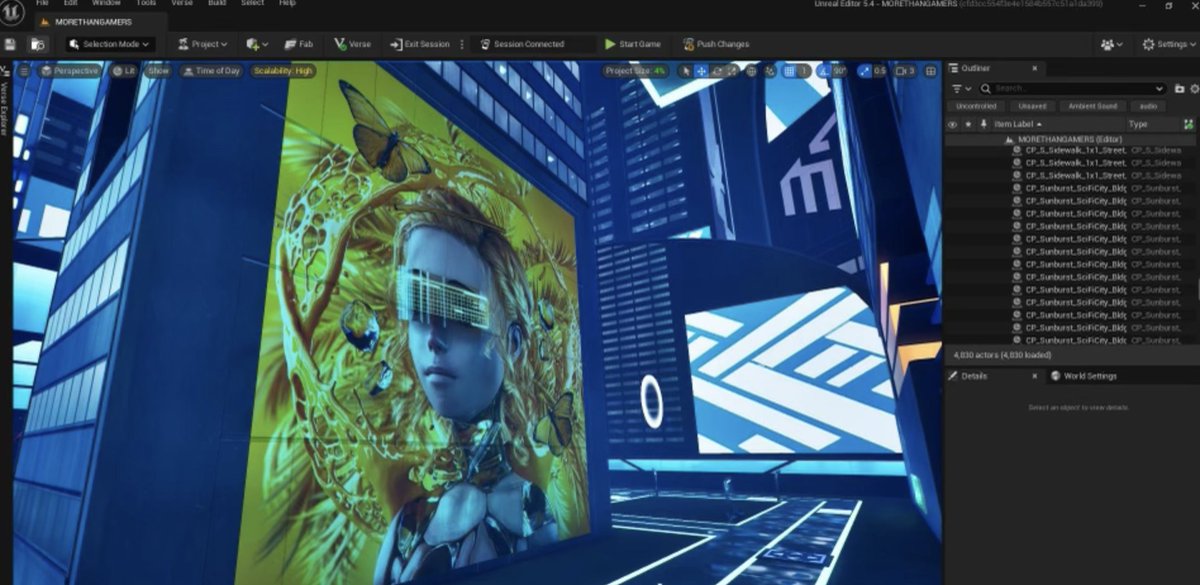The image size is (1200, 585).
Task: Toggle the Unsaved filter chip
Action: click(1033, 106)
